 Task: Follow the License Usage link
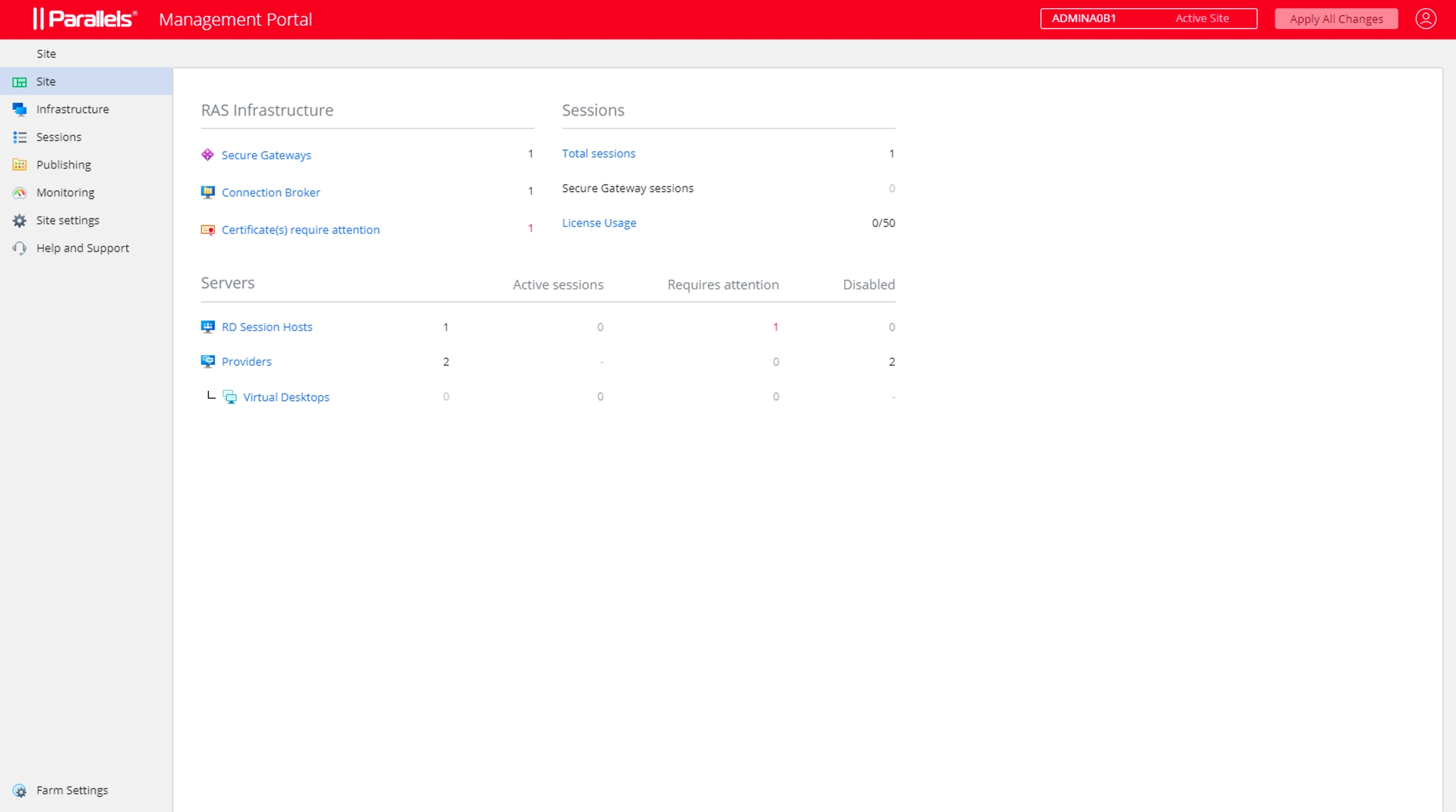click(598, 223)
